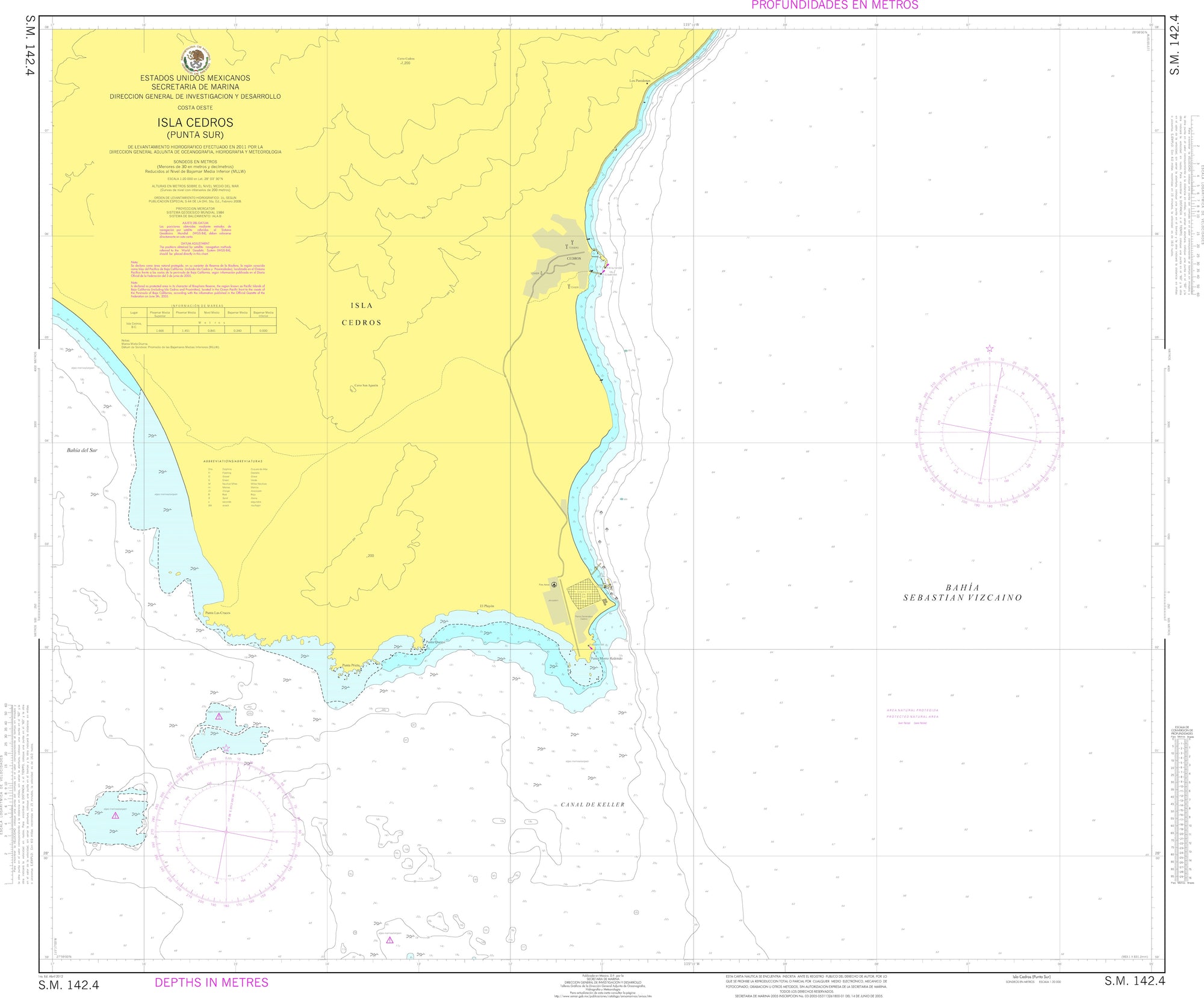Click the star atop the large eastern compass rose
1204x998 pixels.
[x=989, y=348]
